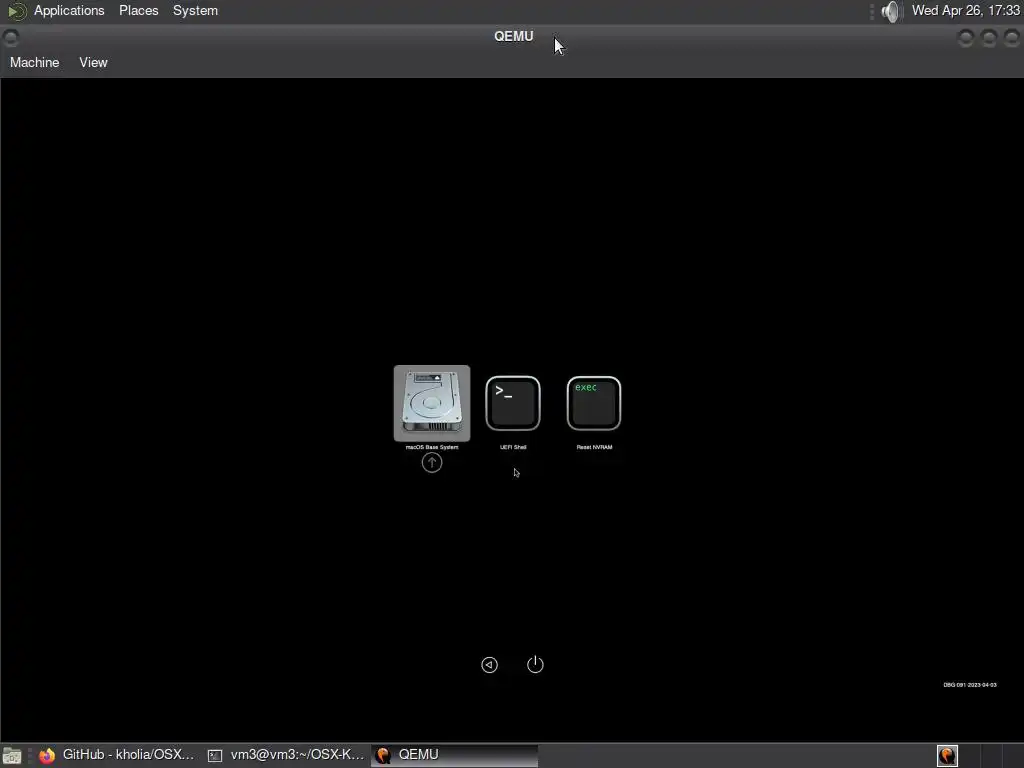
Task: Click the macOS Base System label
Action: pos(432,447)
